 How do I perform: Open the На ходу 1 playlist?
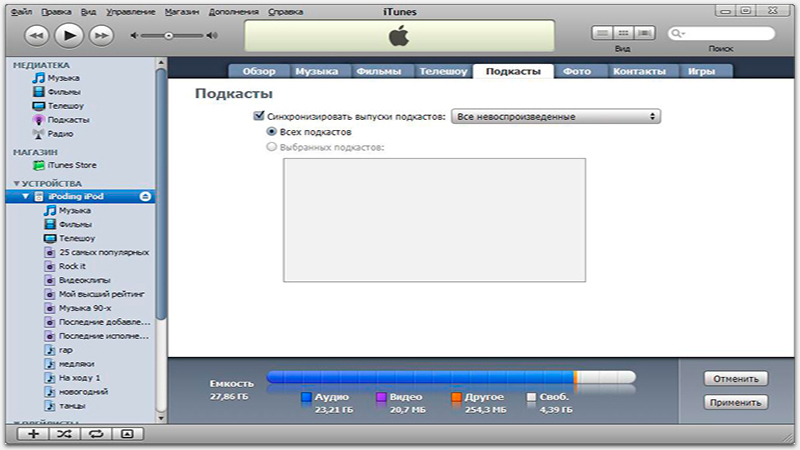pos(72,378)
